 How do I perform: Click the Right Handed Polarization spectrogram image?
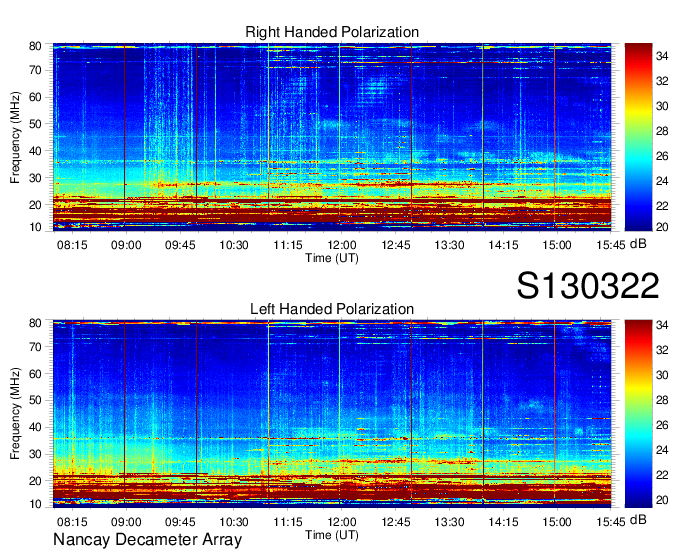(x=332, y=137)
